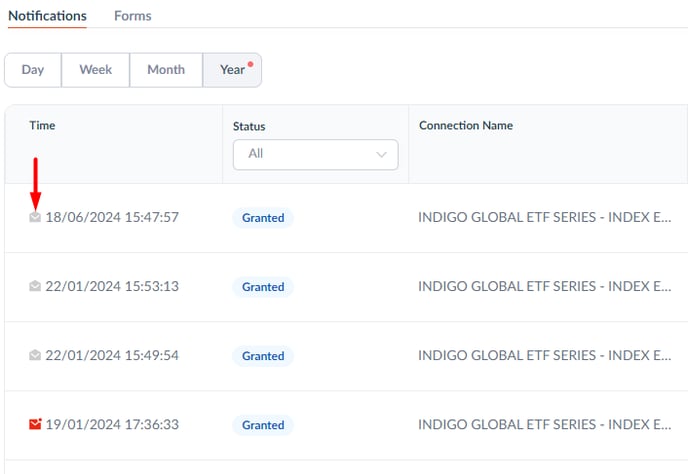Open the Status All dropdown
688x474 pixels.
click(x=315, y=154)
